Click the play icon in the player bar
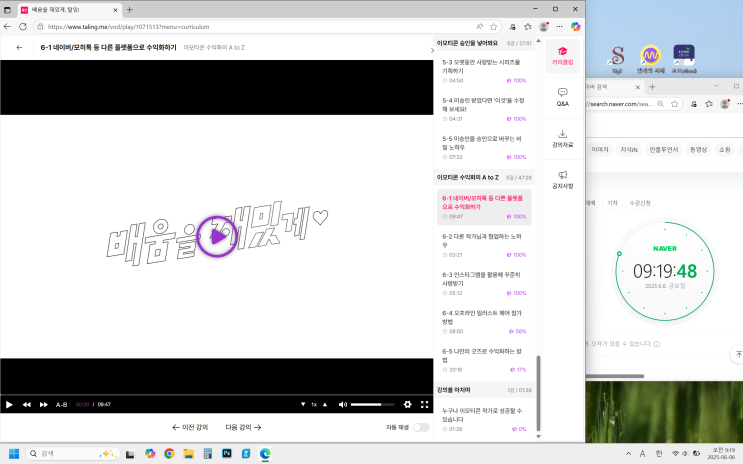 [x=9, y=404]
